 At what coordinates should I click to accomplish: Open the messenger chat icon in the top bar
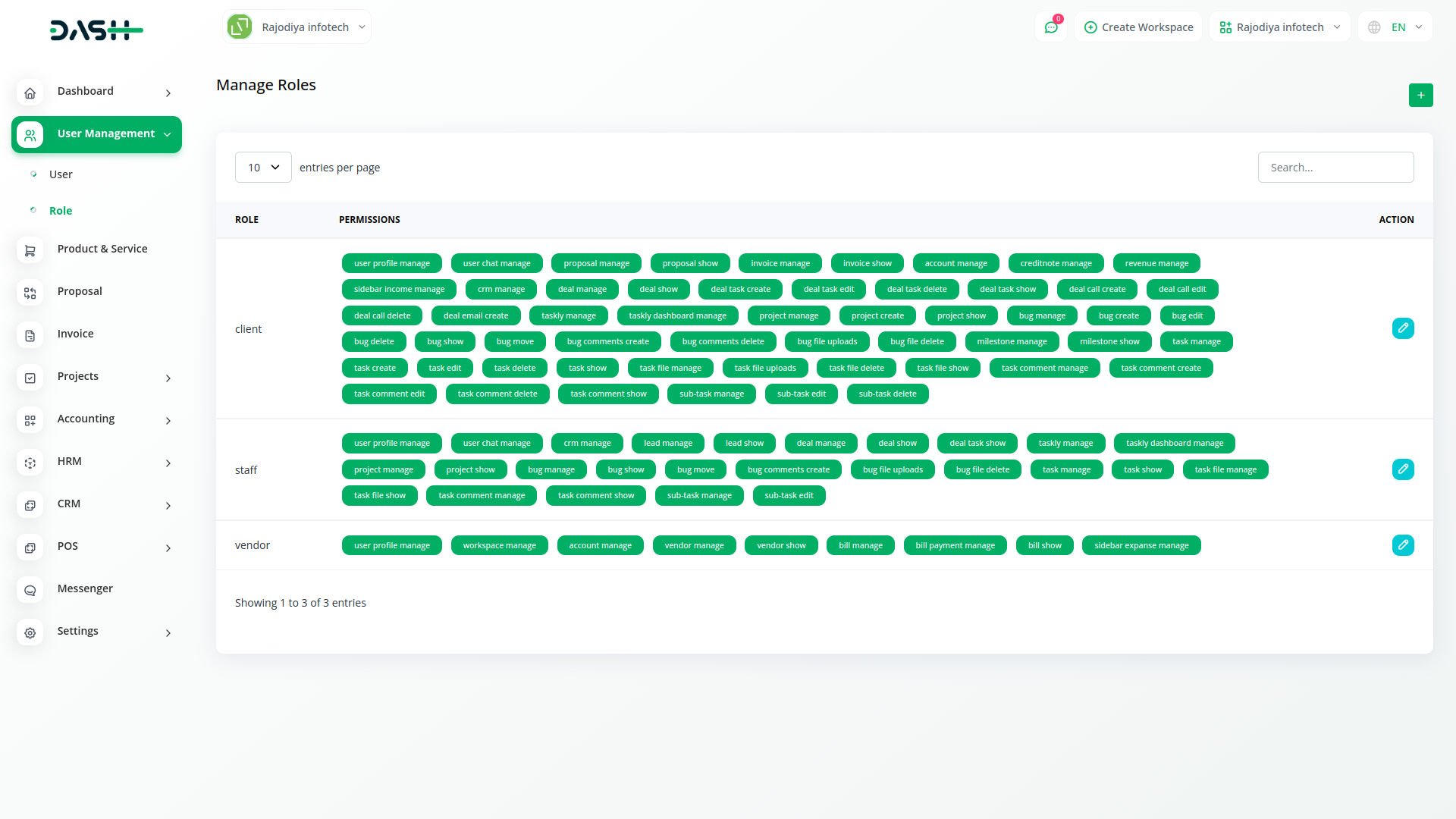click(x=1051, y=27)
